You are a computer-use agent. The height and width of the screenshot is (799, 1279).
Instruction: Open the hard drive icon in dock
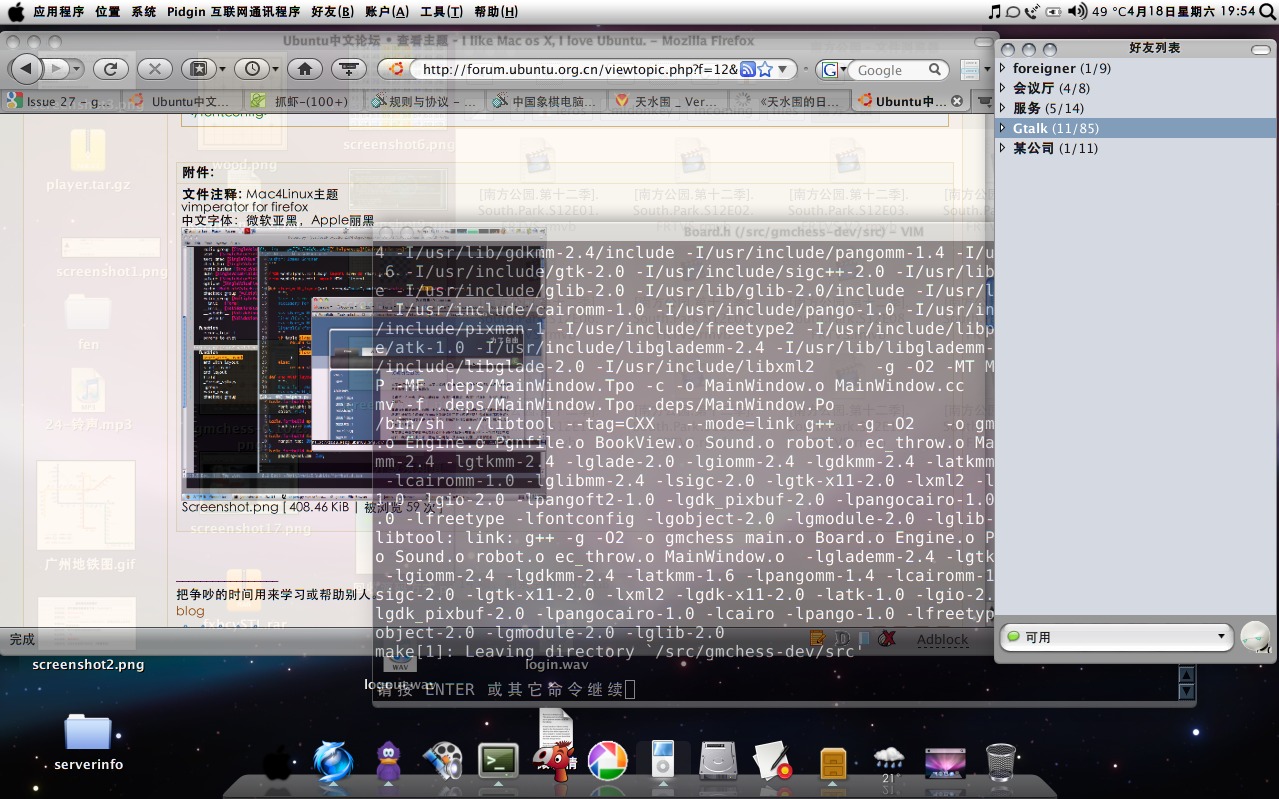coord(718,763)
